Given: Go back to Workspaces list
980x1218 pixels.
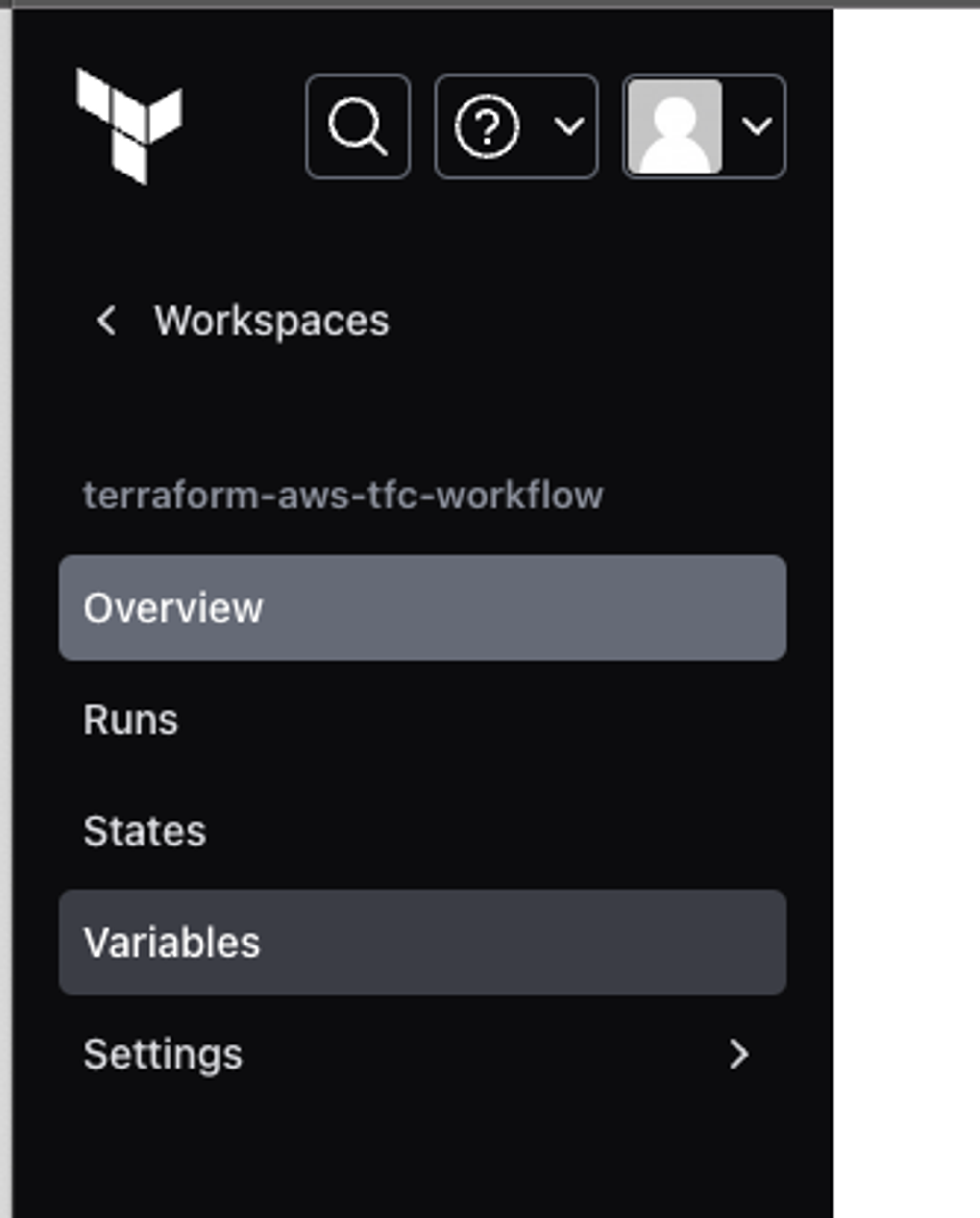Looking at the screenshot, I should (271, 321).
